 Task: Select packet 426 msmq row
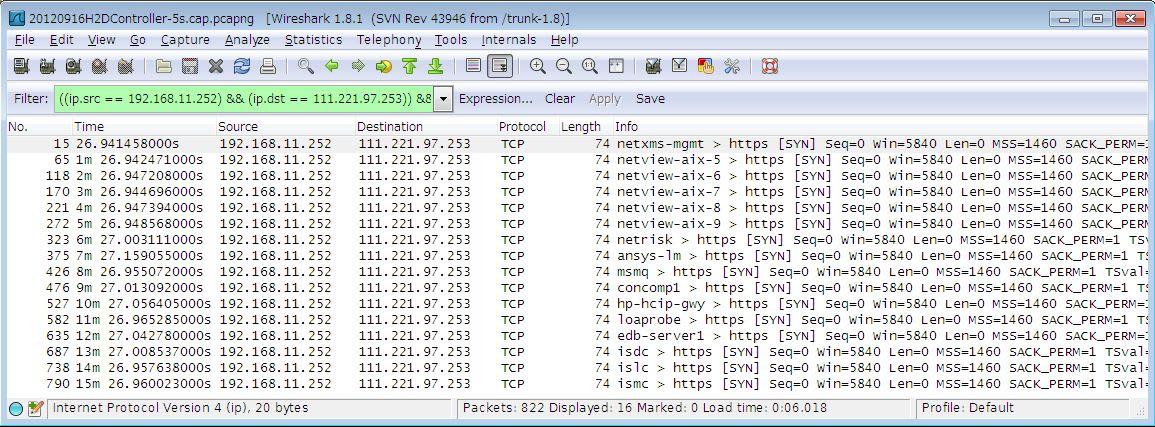pos(577,272)
